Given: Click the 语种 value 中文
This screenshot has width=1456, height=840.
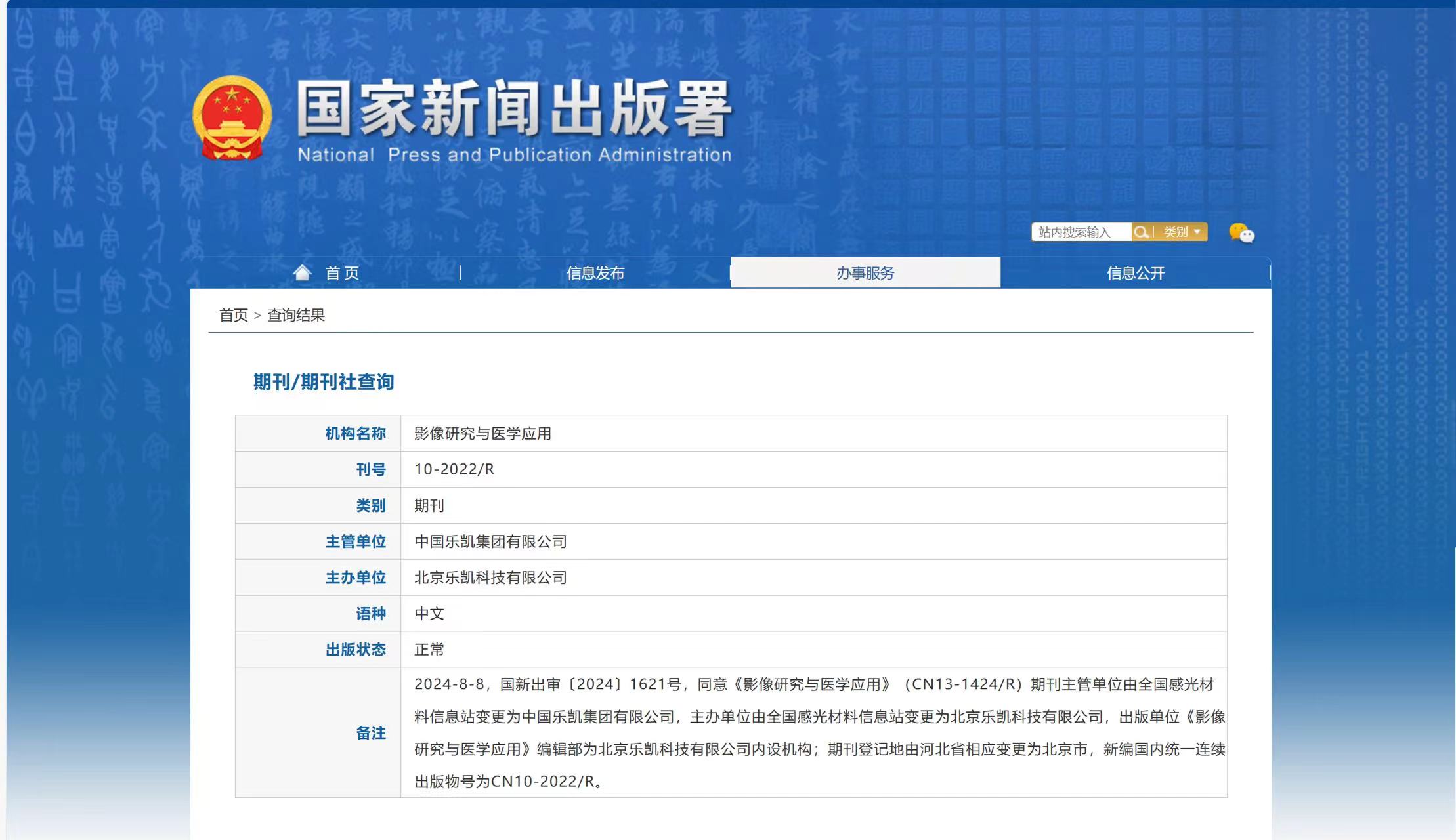Looking at the screenshot, I should point(429,614).
